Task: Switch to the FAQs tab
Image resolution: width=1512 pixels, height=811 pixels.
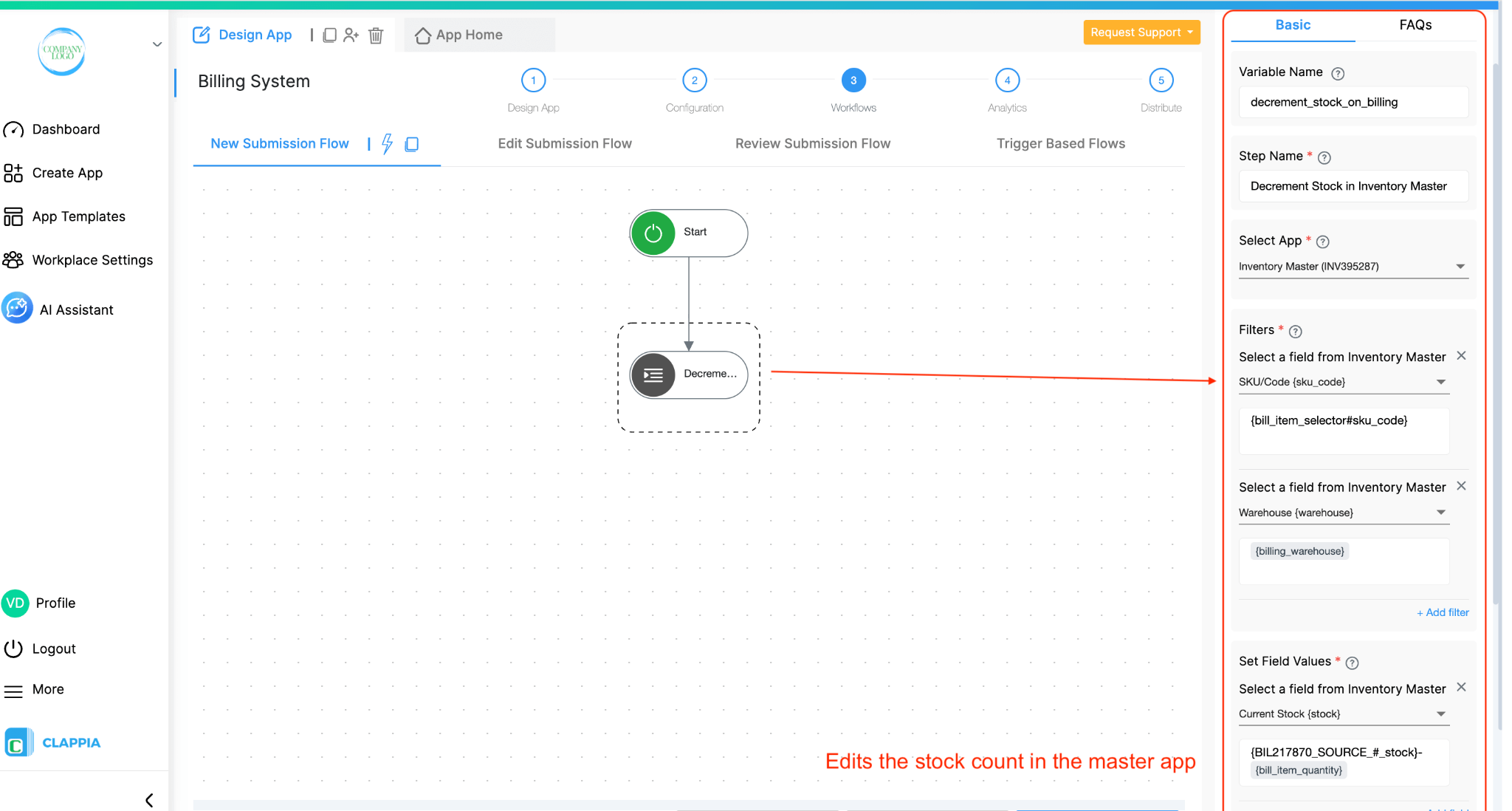Action: click(1415, 24)
